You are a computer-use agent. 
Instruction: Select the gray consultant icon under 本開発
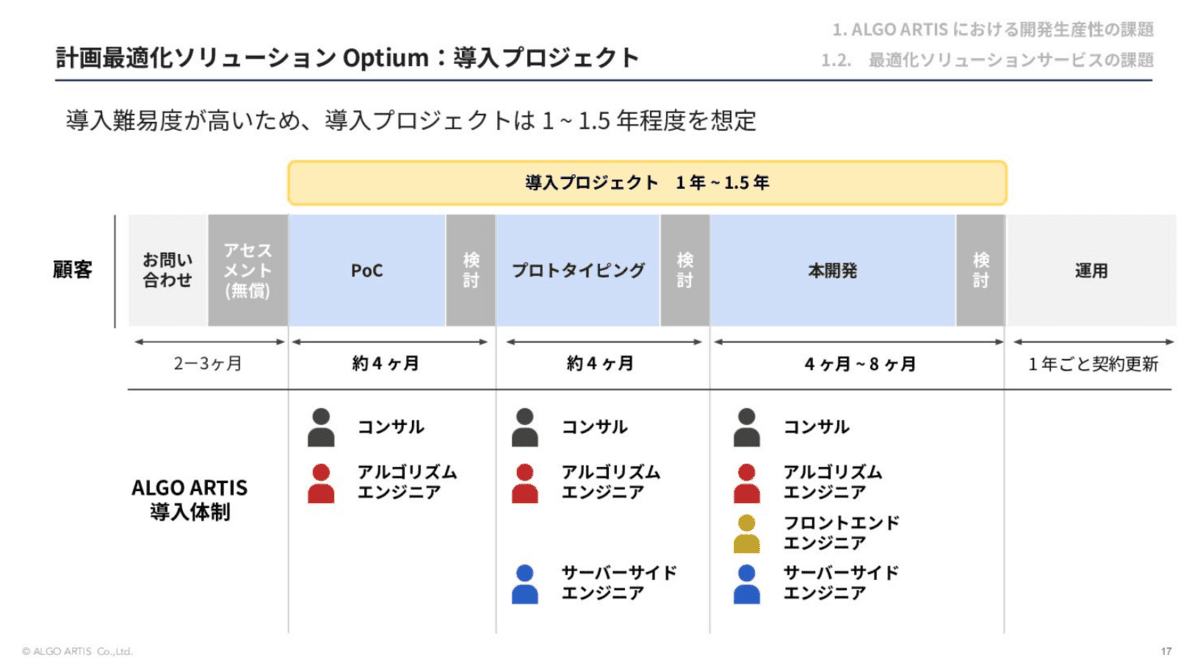[747, 427]
